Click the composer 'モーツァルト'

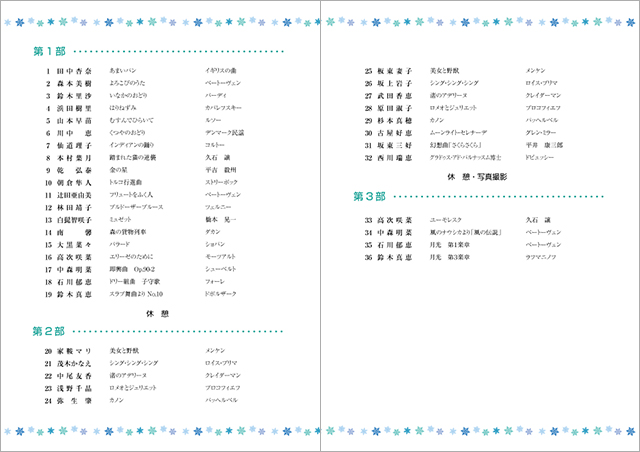click(220, 256)
